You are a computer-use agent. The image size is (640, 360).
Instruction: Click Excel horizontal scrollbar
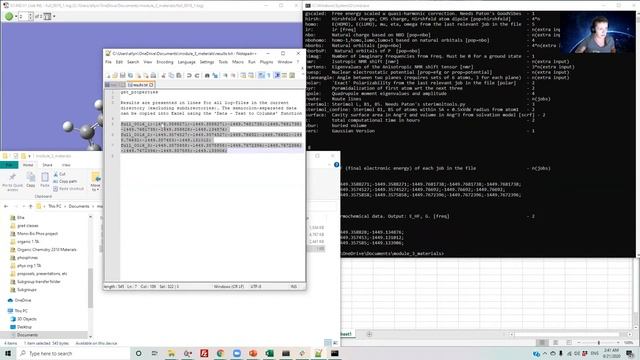pos(567,334)
